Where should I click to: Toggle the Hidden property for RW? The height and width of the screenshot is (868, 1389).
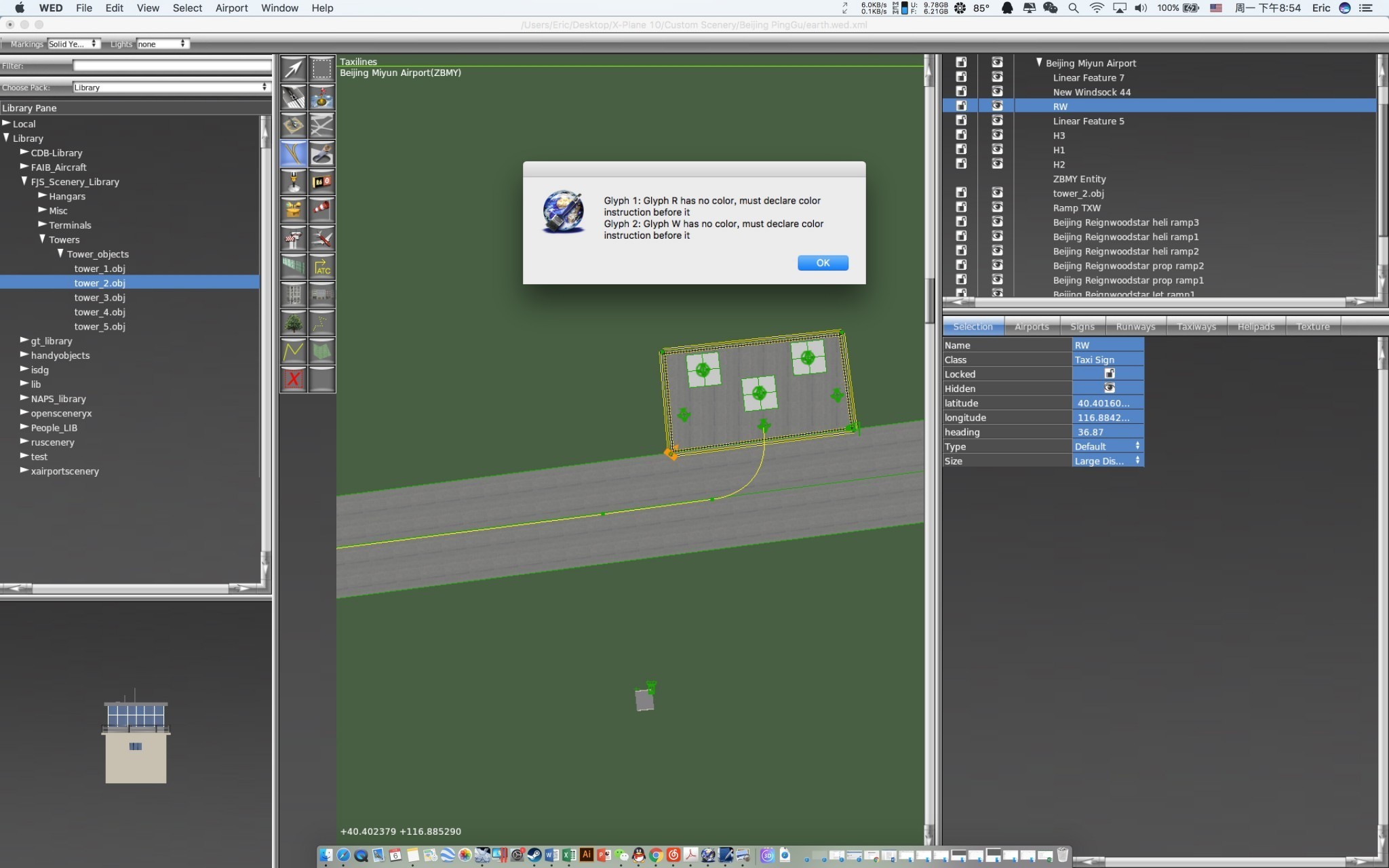pos(1109,388)
